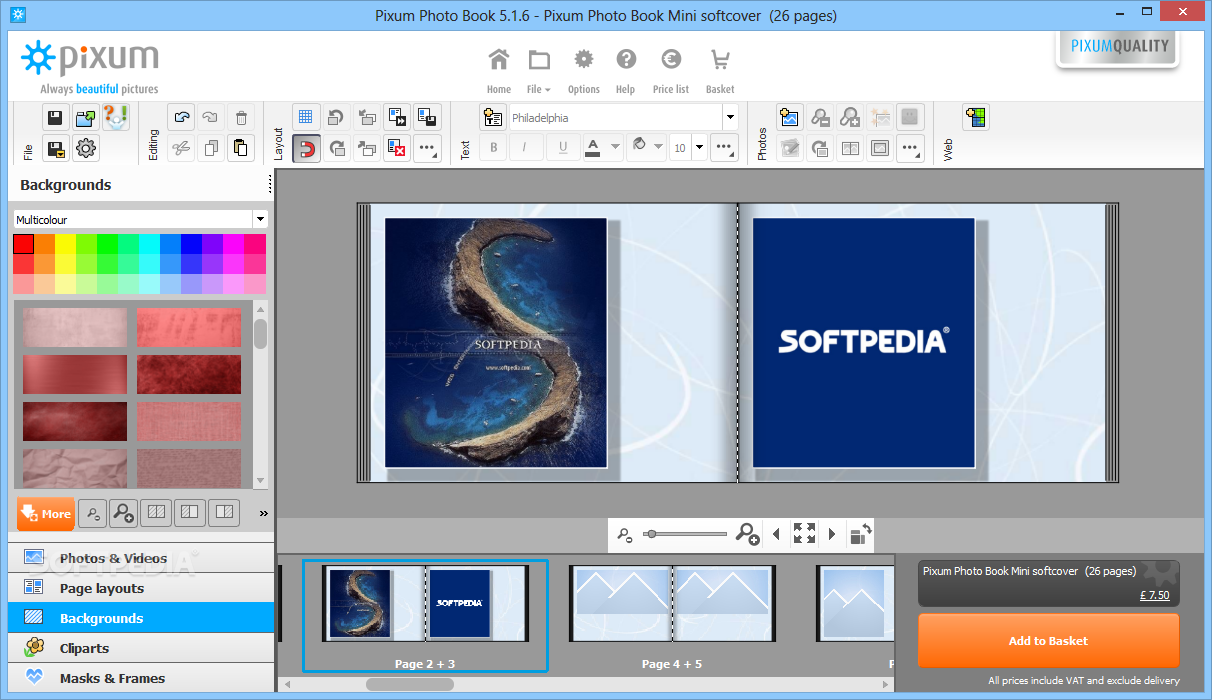The width and height of the screenshot is (1212, 700).
Task: Delete selection with the trash can icon
Action: [x=241, y=117]
